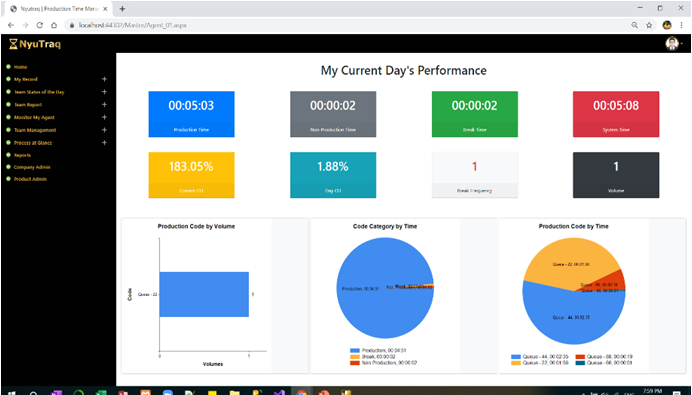Image resolution: width=692 pixels, height=395 pixels.
Task: Open the Company Admin sidebar link
Action: click(x=32, y=167)
